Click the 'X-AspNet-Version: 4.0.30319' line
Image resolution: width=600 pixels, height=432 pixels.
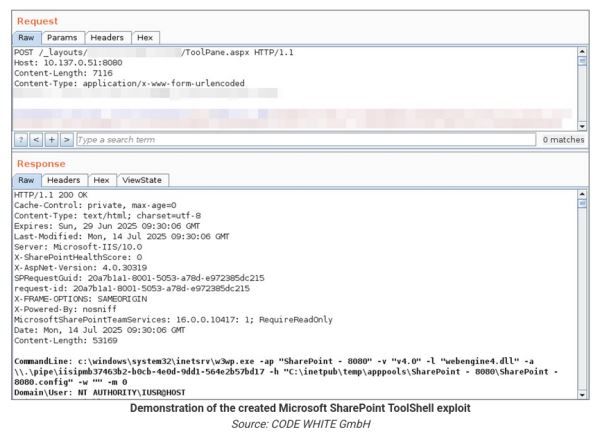(80, 268)
